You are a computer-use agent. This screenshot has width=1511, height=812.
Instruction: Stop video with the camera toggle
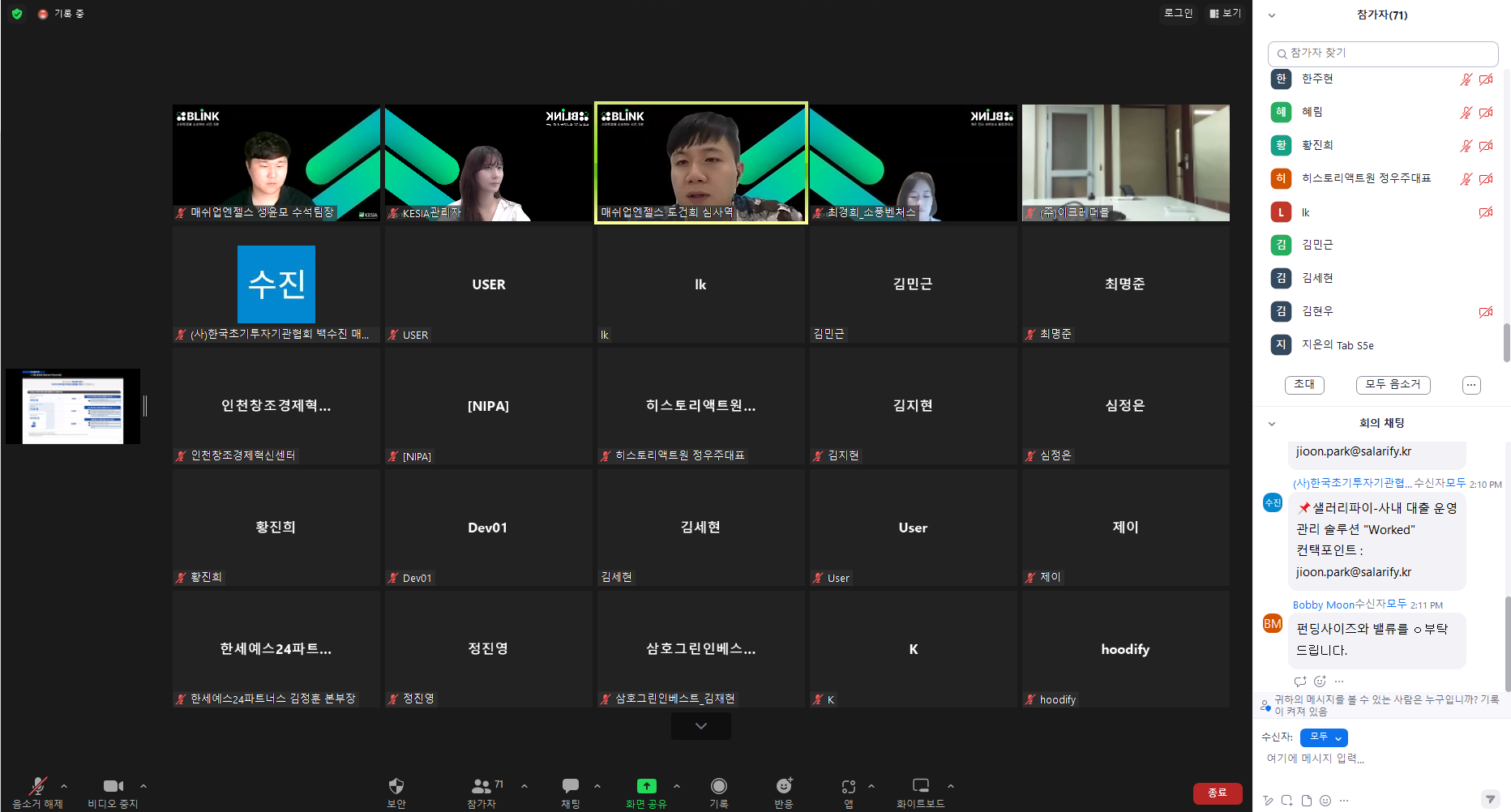coord(113,787)
